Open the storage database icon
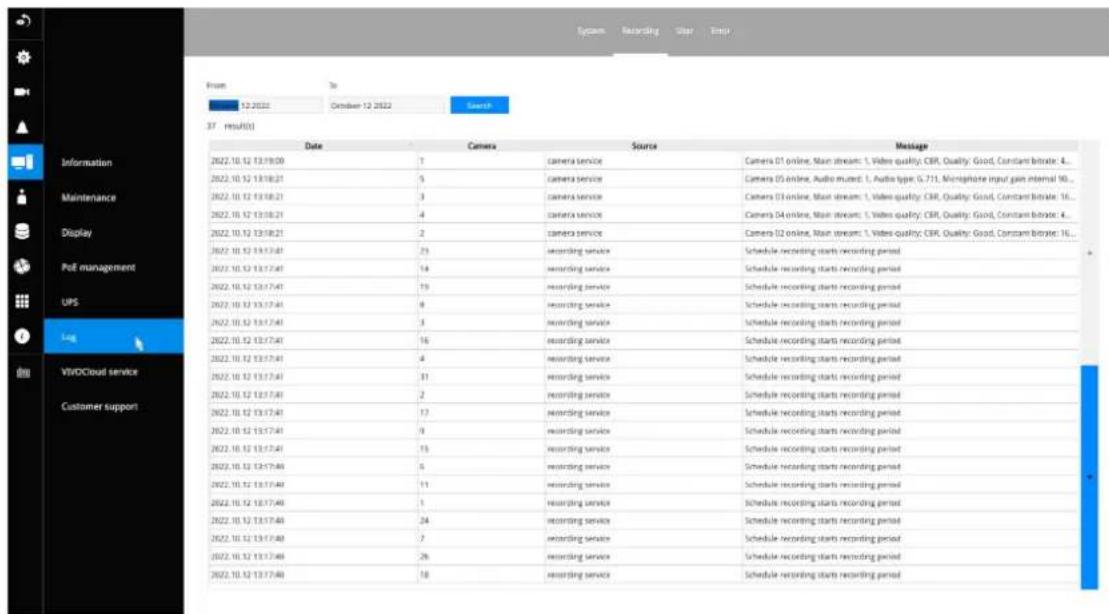 pos(22,231)
